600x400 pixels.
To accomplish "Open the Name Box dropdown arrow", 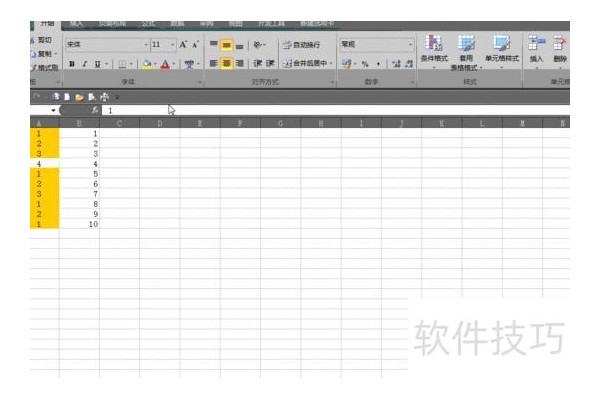I will (x=53, y=111).
